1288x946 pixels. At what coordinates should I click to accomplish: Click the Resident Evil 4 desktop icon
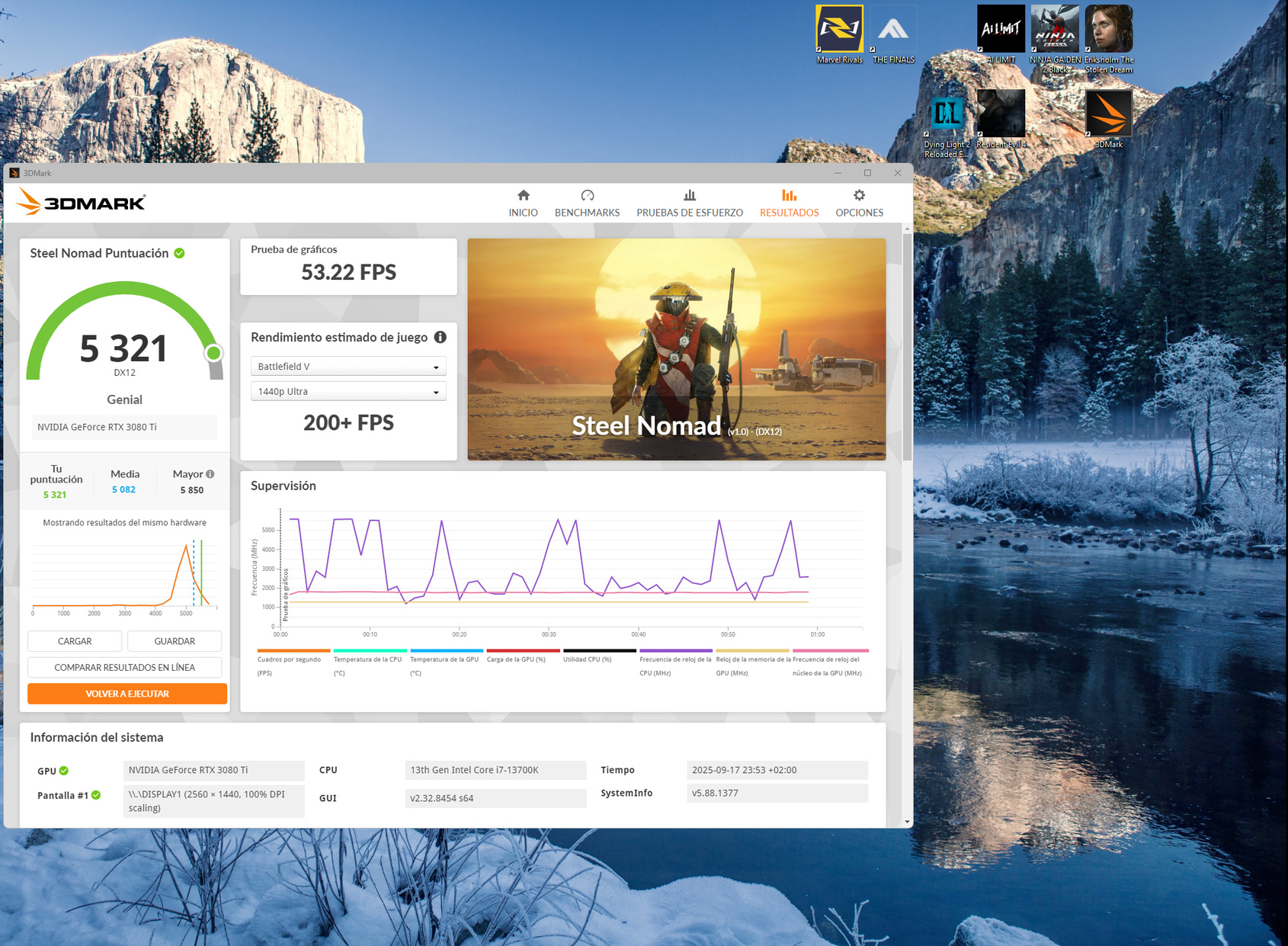[x=1001, y=120]
